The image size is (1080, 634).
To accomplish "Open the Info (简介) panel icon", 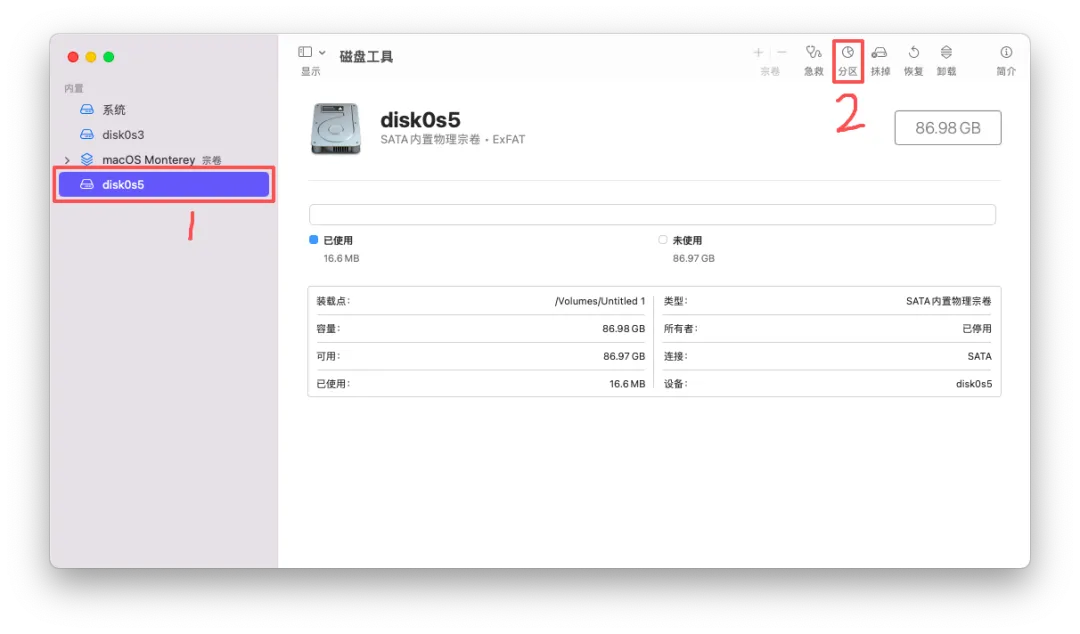I will 1006,52.
